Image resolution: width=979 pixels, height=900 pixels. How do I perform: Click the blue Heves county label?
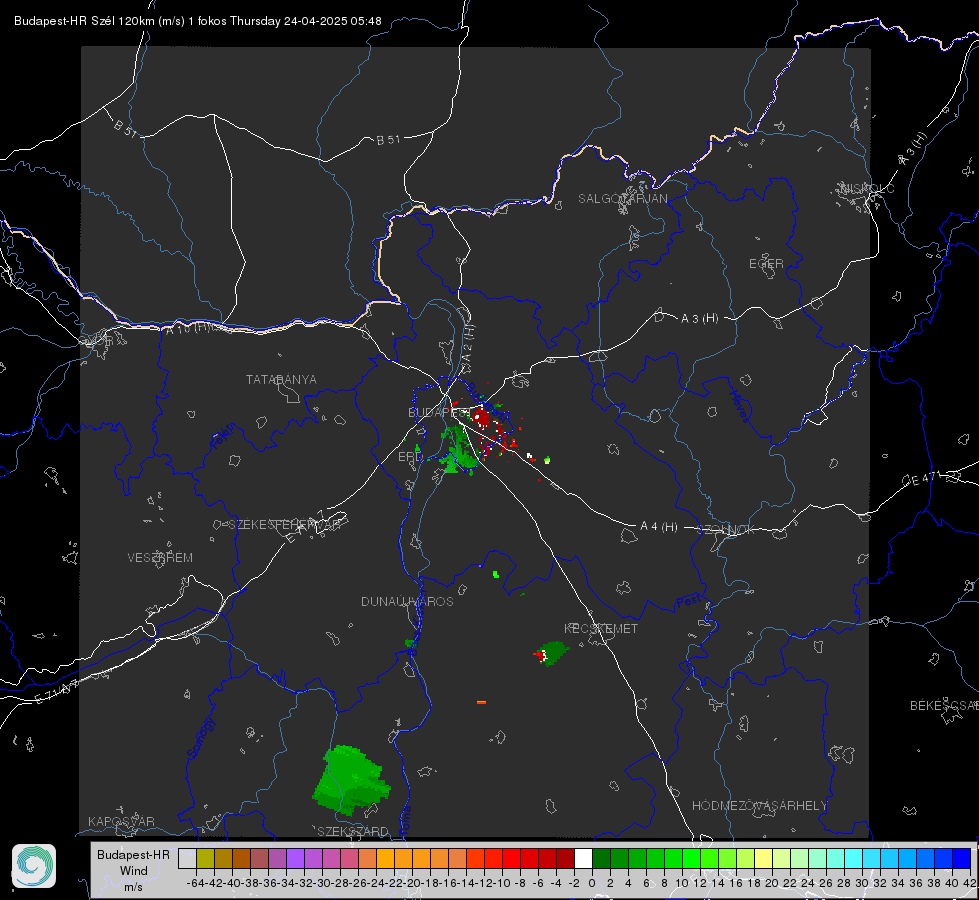coord(739,406)
